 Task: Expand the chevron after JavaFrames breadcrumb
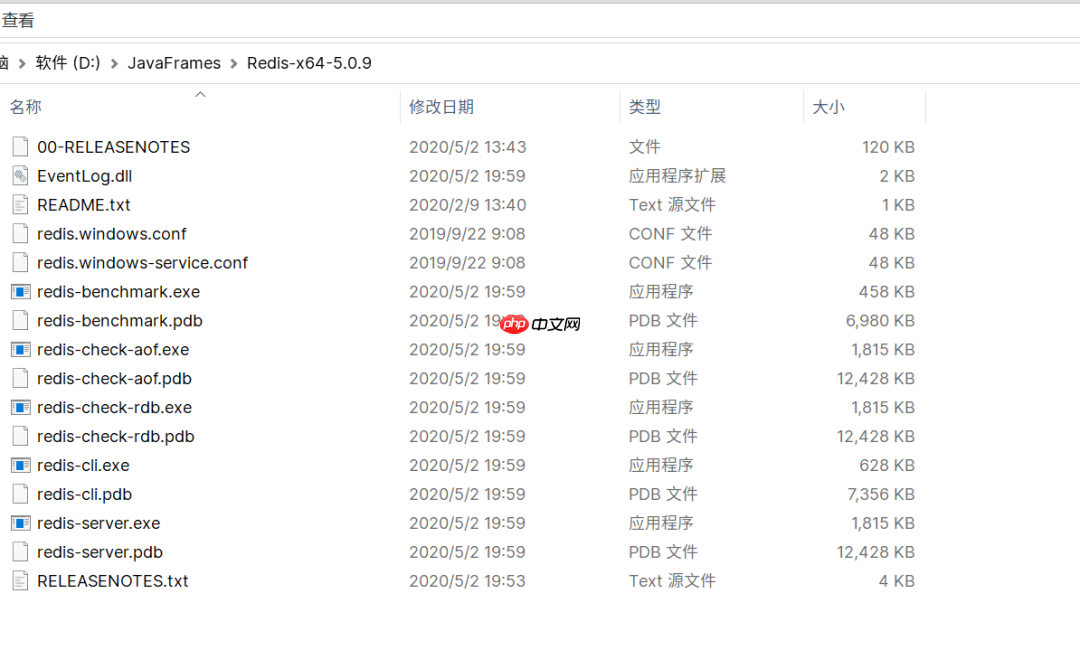tap(232, 62)
